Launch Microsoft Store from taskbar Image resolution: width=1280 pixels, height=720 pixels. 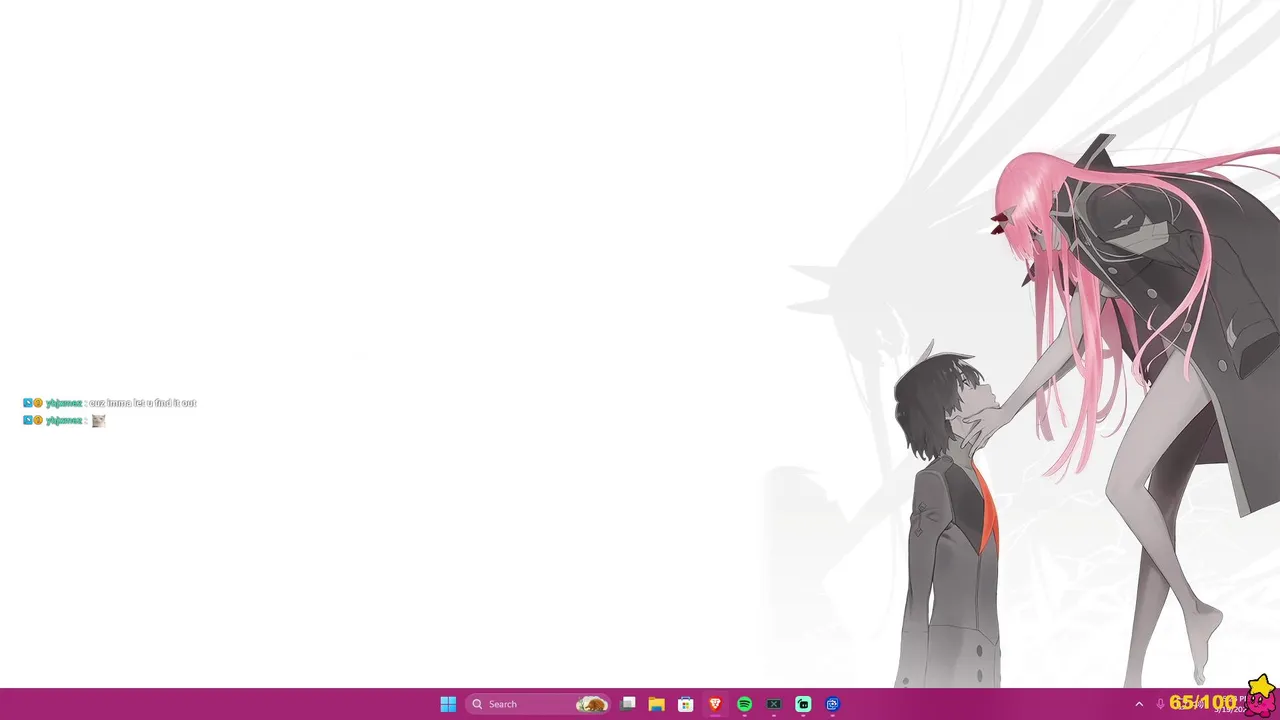(686, 704)
